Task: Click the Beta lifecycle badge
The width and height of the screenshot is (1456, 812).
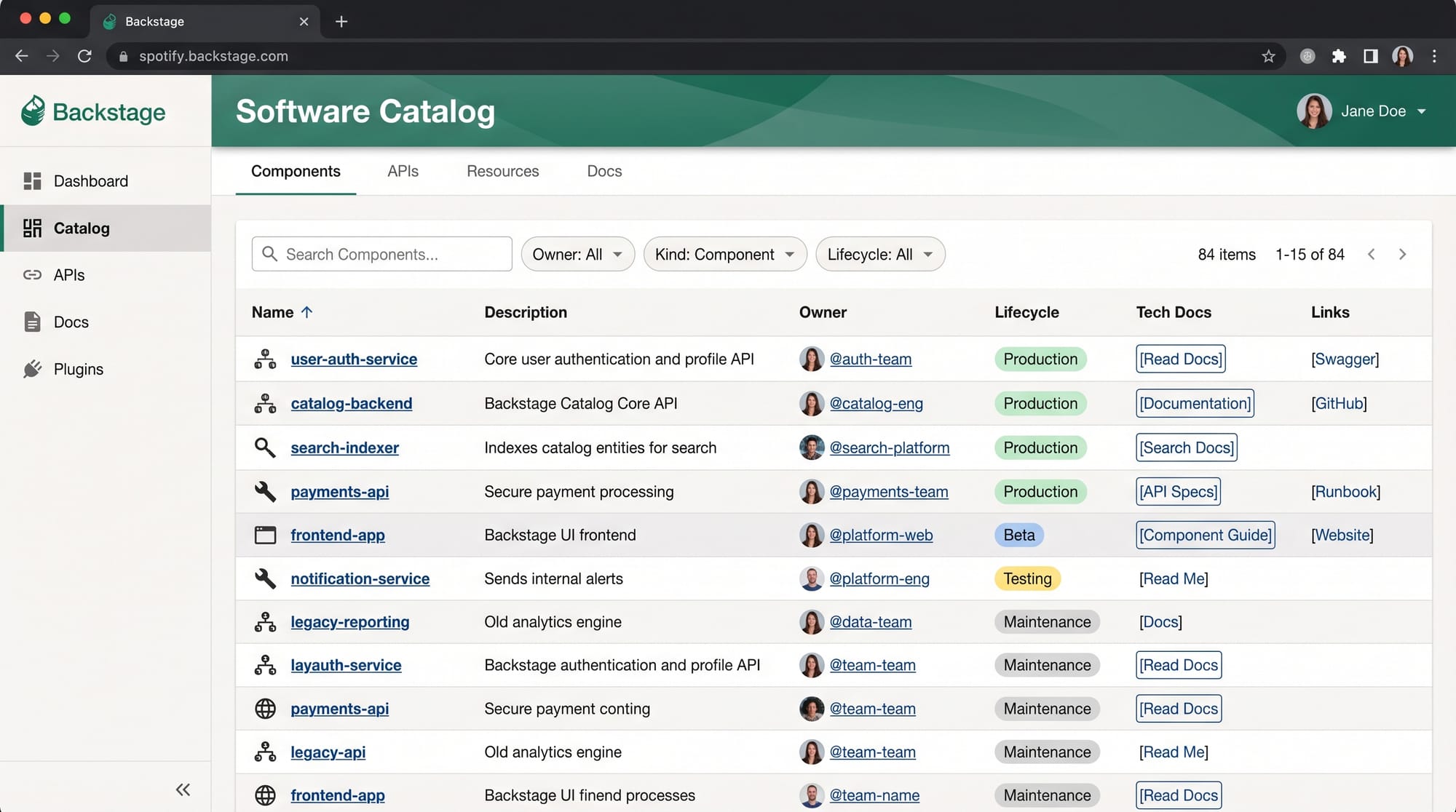Action: pos(1018,535)
